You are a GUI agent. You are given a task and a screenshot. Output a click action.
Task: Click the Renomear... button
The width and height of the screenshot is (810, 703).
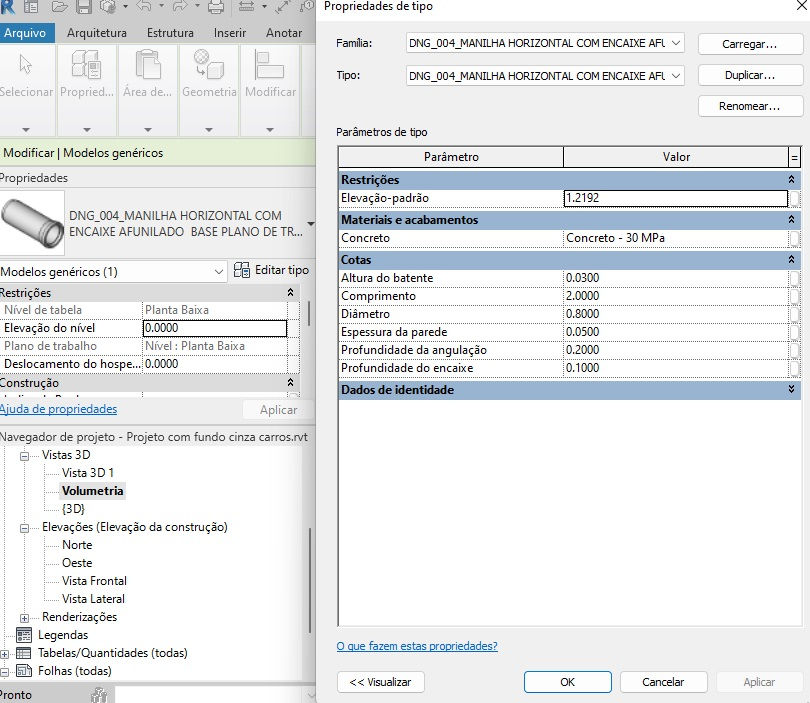750,106
